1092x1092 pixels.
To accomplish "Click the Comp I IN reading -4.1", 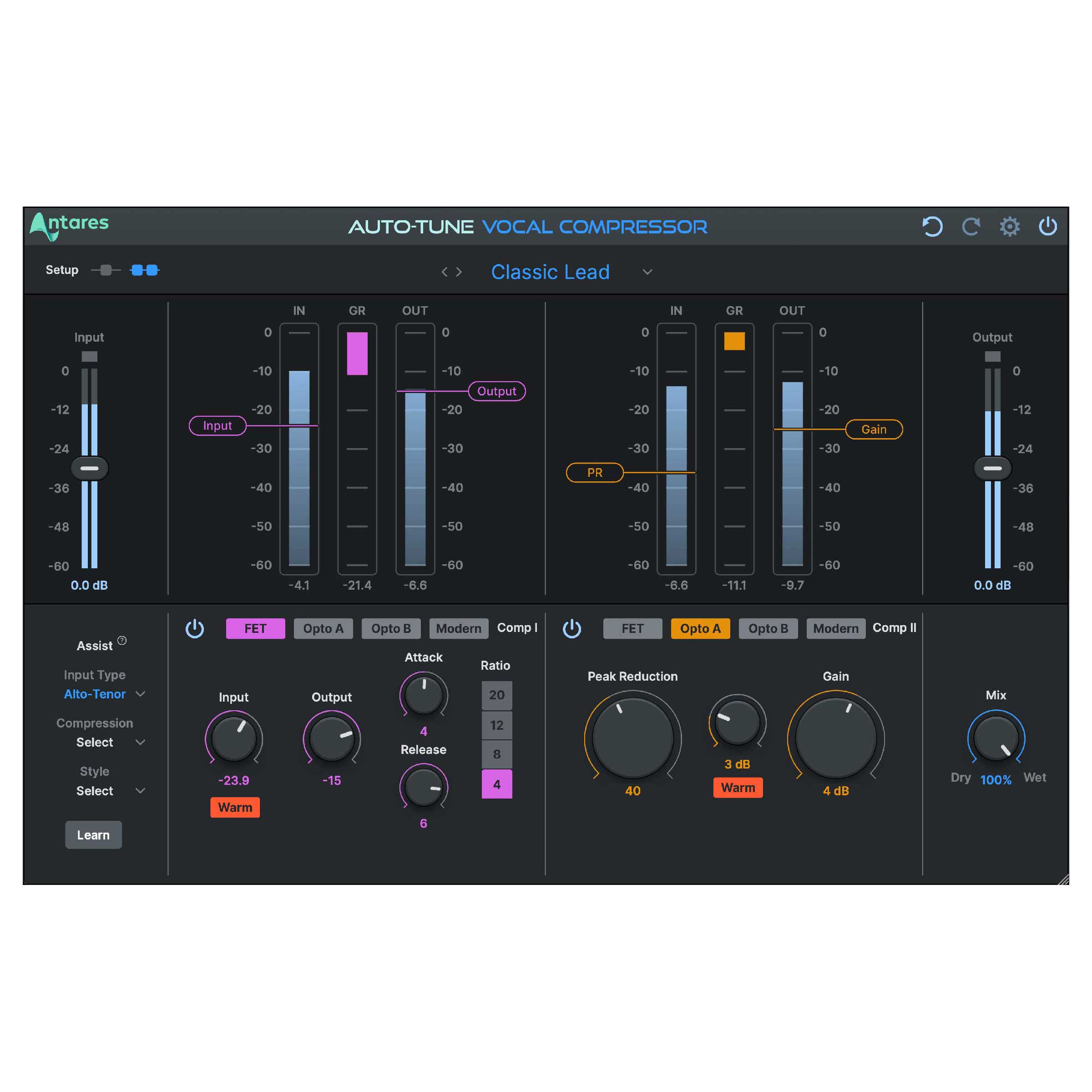I will point(299,585).
